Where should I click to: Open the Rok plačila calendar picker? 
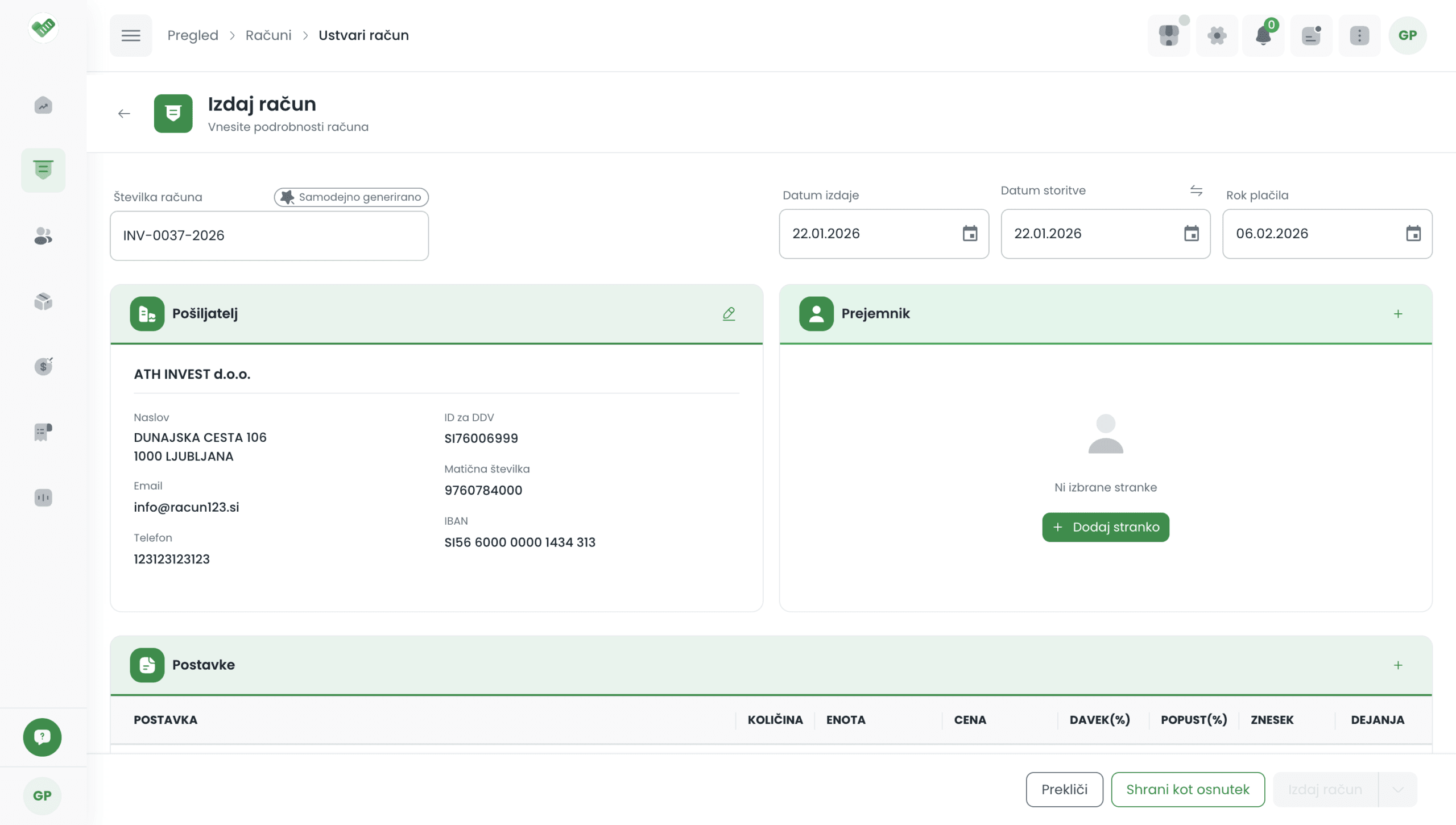pyautogui.click(x=1413, y=234)
